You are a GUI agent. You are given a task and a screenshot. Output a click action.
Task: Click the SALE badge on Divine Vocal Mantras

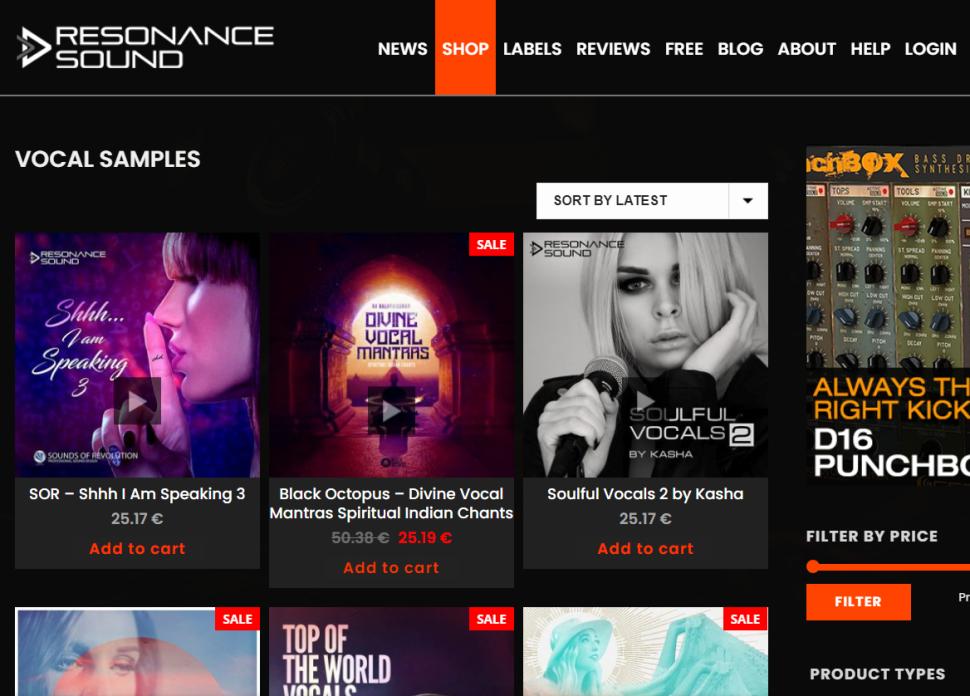pos(492,244)
